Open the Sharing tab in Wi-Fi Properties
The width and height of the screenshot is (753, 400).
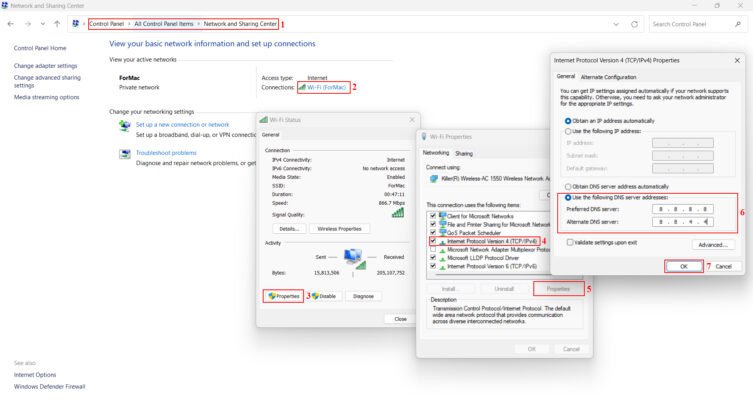click(x=464, y=153)
